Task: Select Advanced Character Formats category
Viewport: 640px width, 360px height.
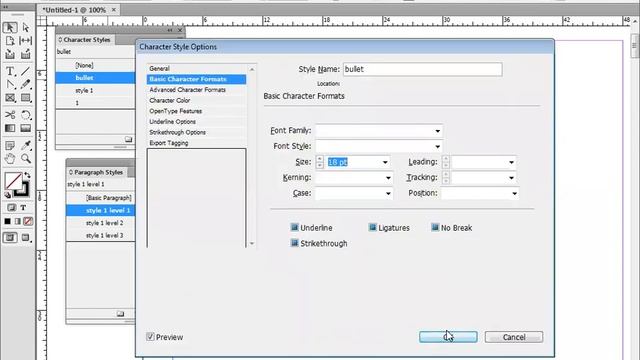Action: pos(196,90)
